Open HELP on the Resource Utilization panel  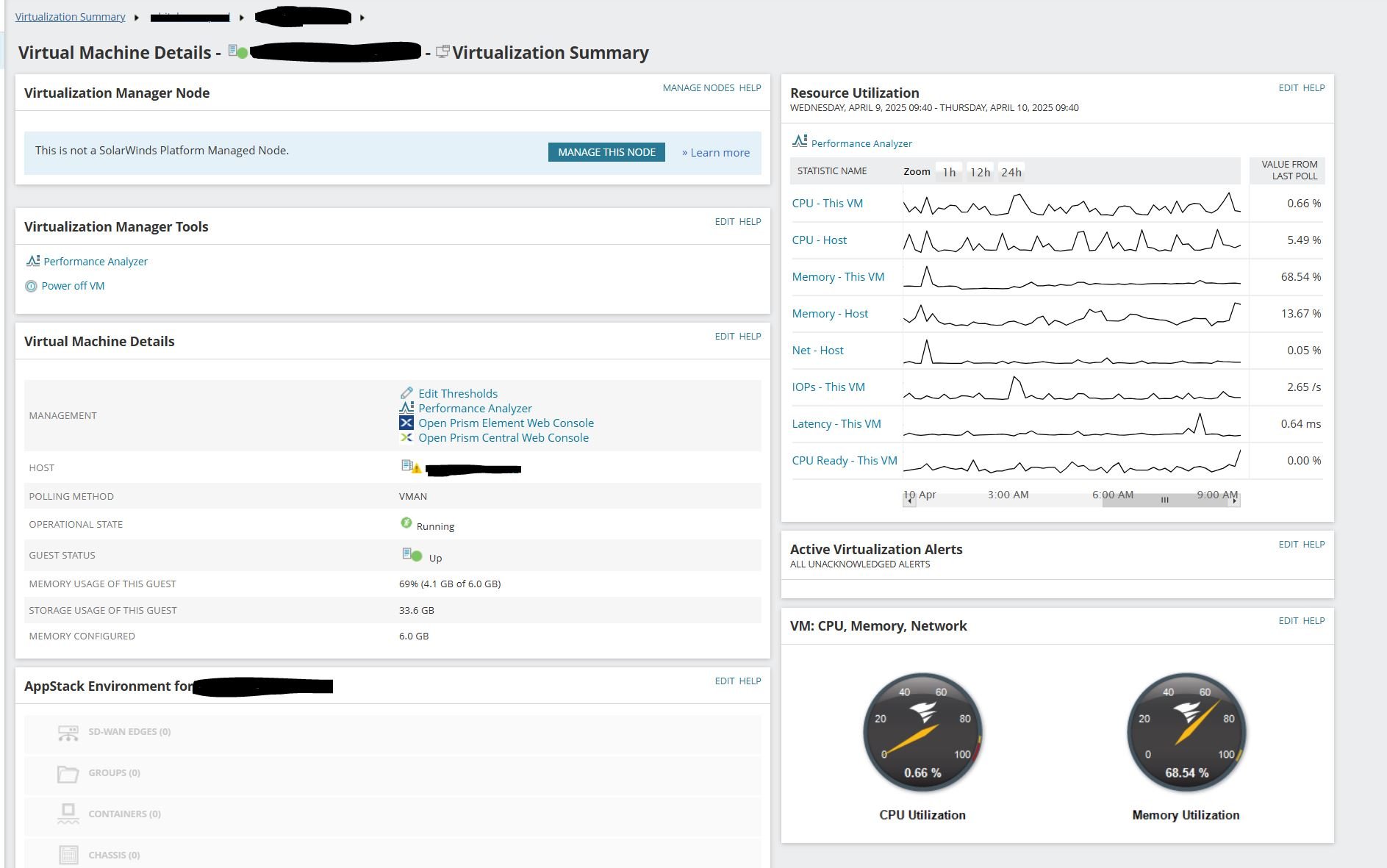tap(1313, 88)
